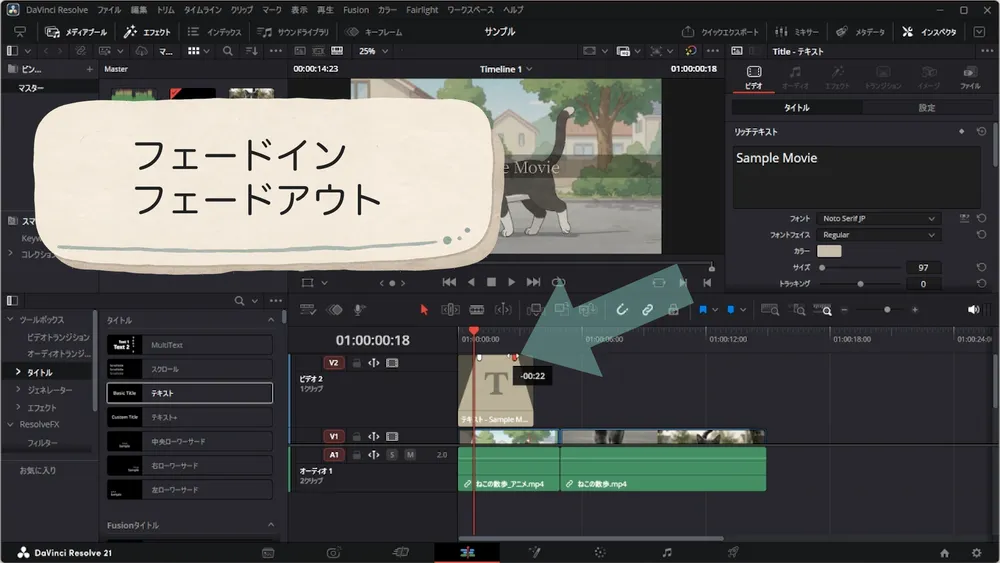
Task: Open the エフェクト panel button
Action: click(x=147, y=32)
